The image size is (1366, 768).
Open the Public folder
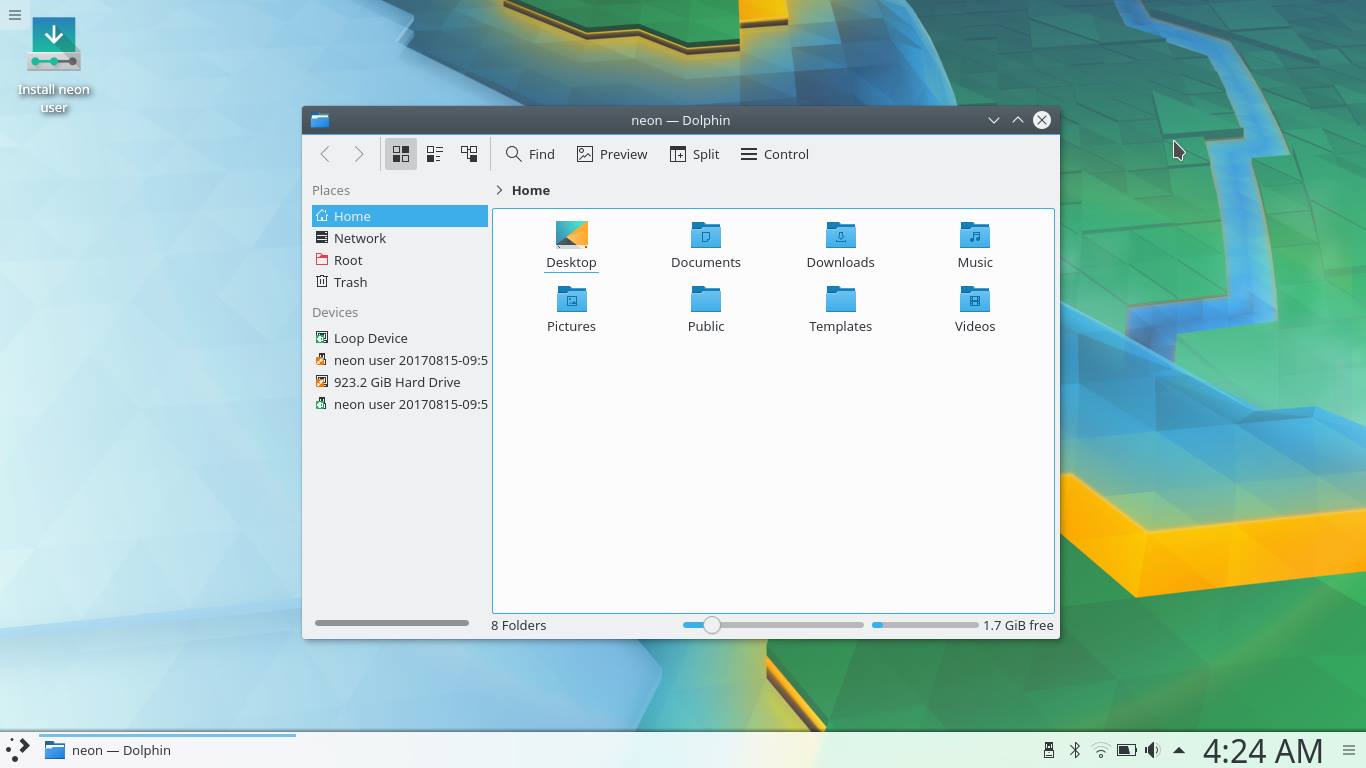[706, 309]
